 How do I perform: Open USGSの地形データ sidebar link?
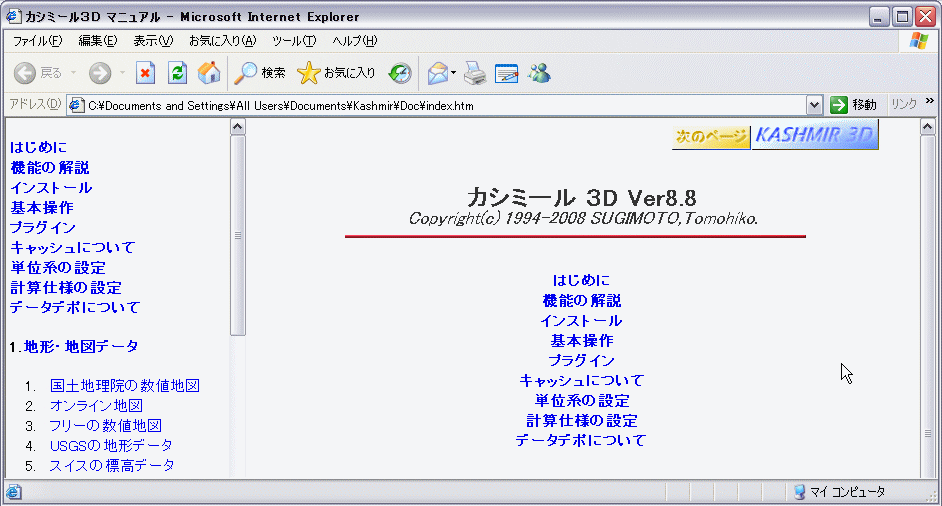coord(111,445)
